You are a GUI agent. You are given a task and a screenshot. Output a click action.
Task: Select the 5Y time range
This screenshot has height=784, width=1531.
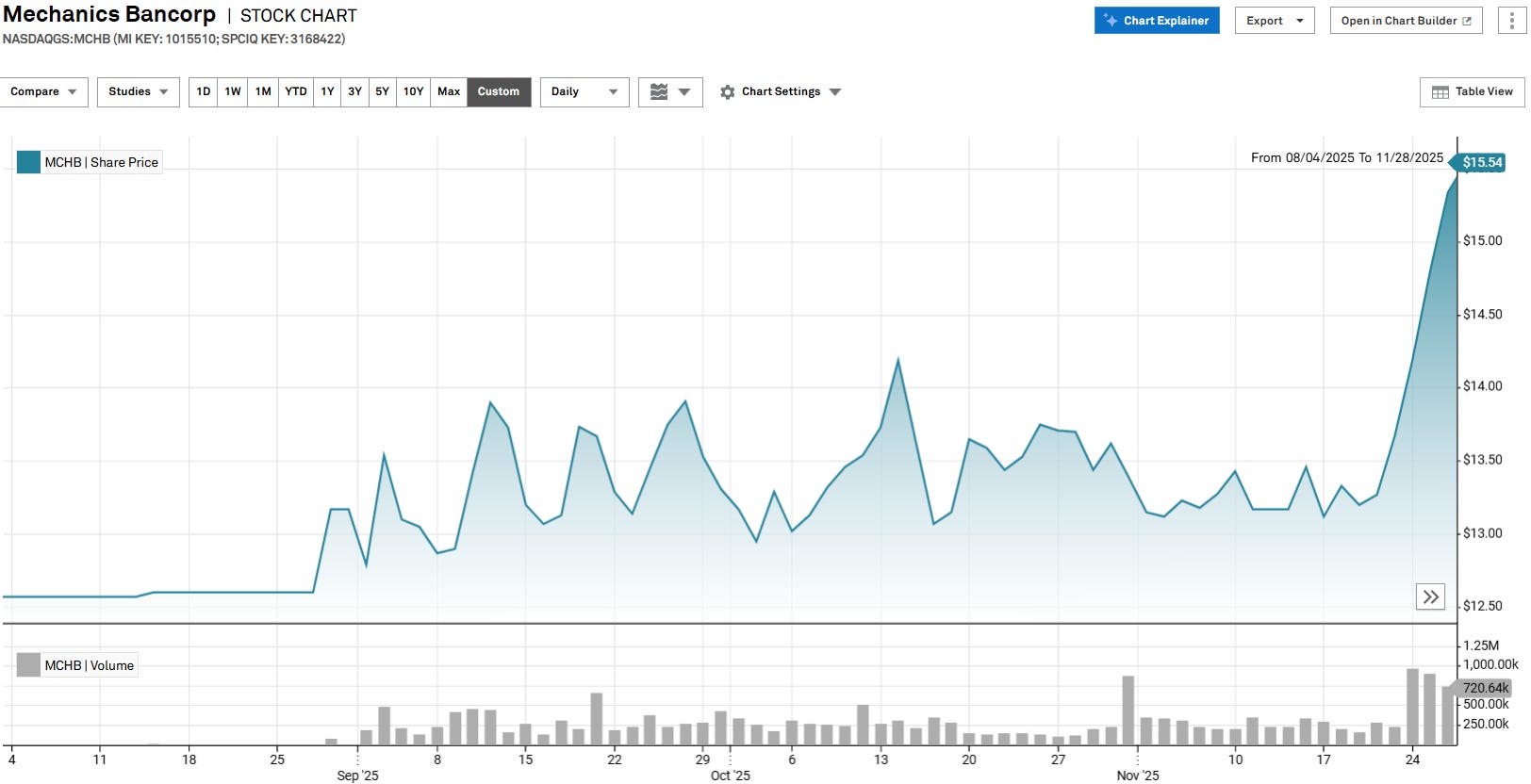click(x=382, y=91)
